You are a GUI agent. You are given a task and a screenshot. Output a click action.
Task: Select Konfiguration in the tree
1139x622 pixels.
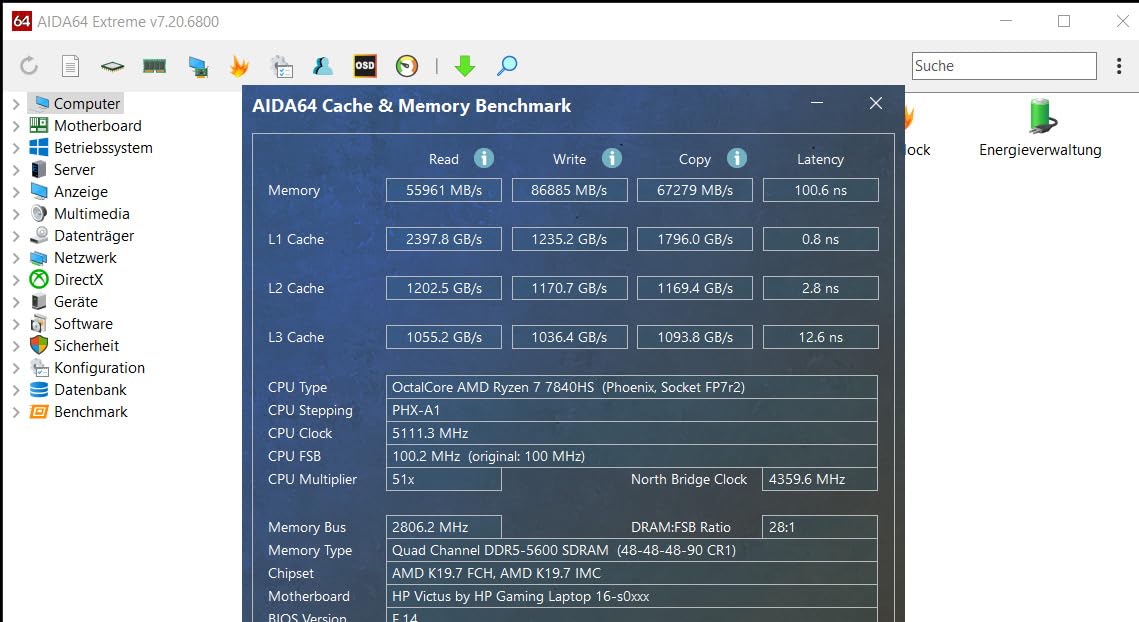(x=99, y=368)
